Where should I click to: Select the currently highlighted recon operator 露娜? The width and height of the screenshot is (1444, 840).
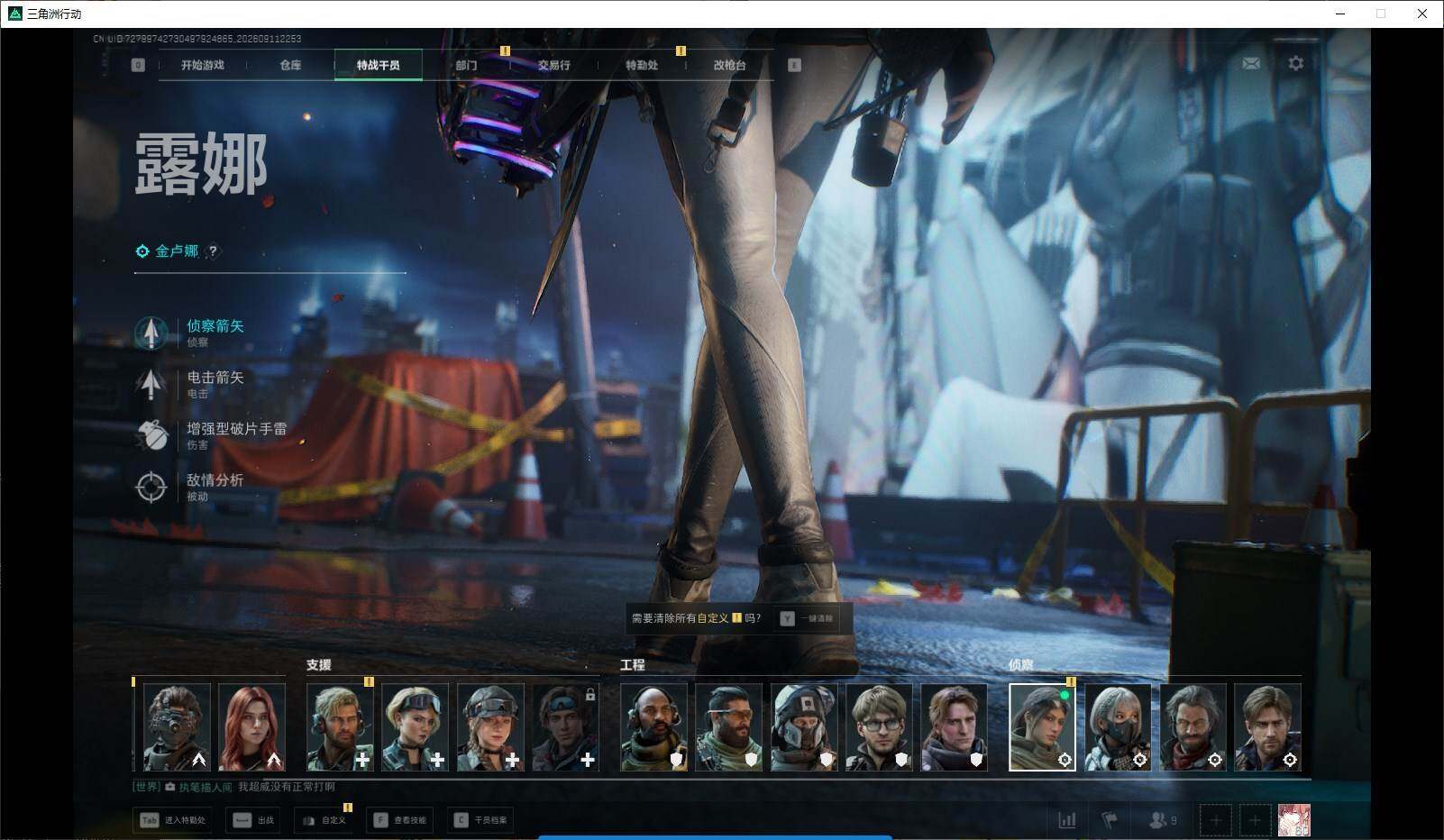pos(1042,726)
